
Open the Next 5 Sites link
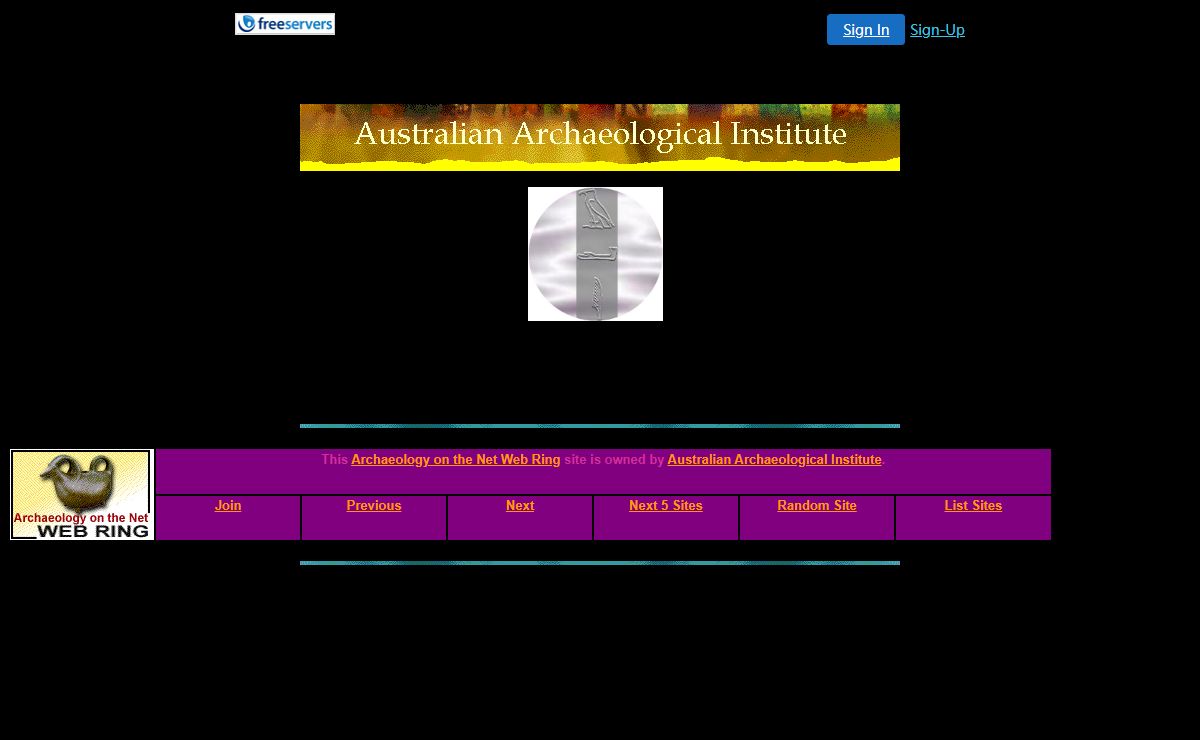point(666,506)
